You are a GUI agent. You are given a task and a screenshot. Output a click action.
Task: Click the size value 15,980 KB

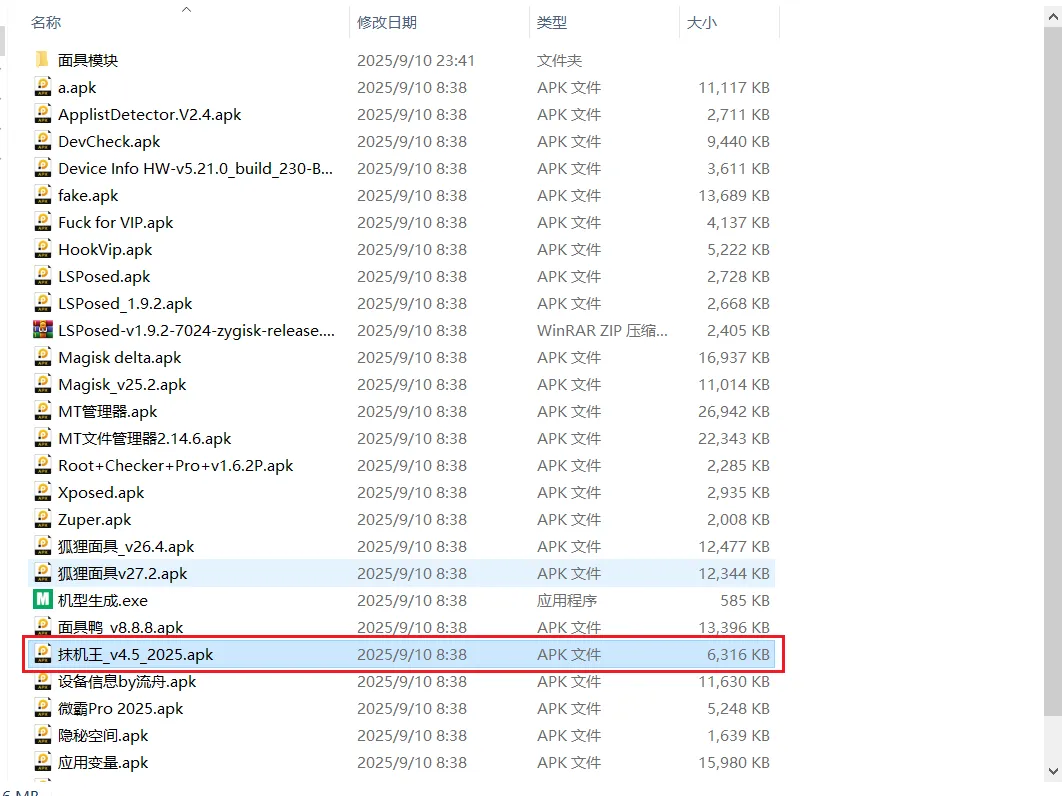734,762
